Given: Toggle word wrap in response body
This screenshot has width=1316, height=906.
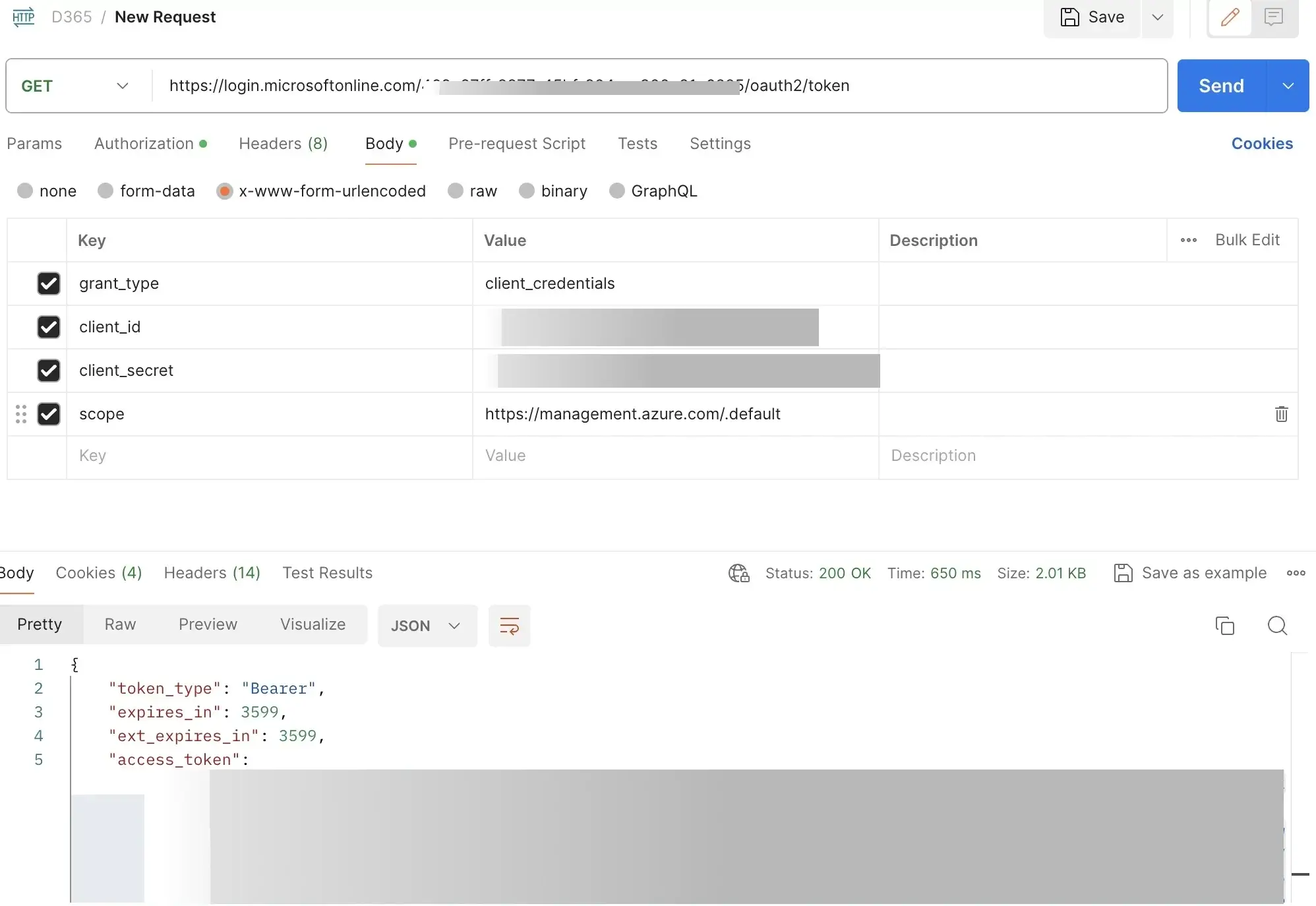Looking at the screenshot, I should [x=510, y=626].
